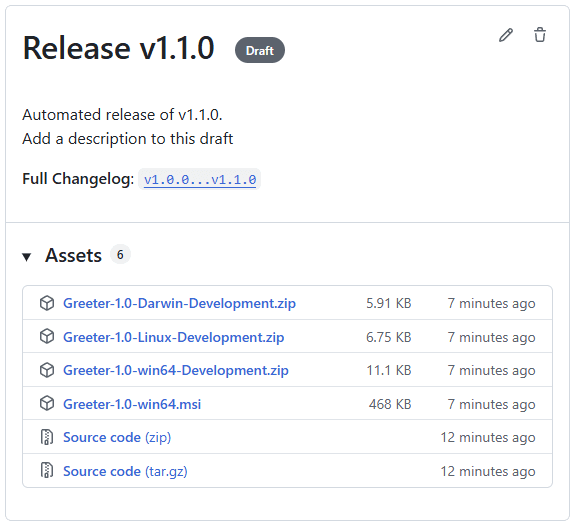Viewport: 572px width, 525px height.
Task: Click '12 minutes ago' in tar.gz row
Action: tap(488, 471)
